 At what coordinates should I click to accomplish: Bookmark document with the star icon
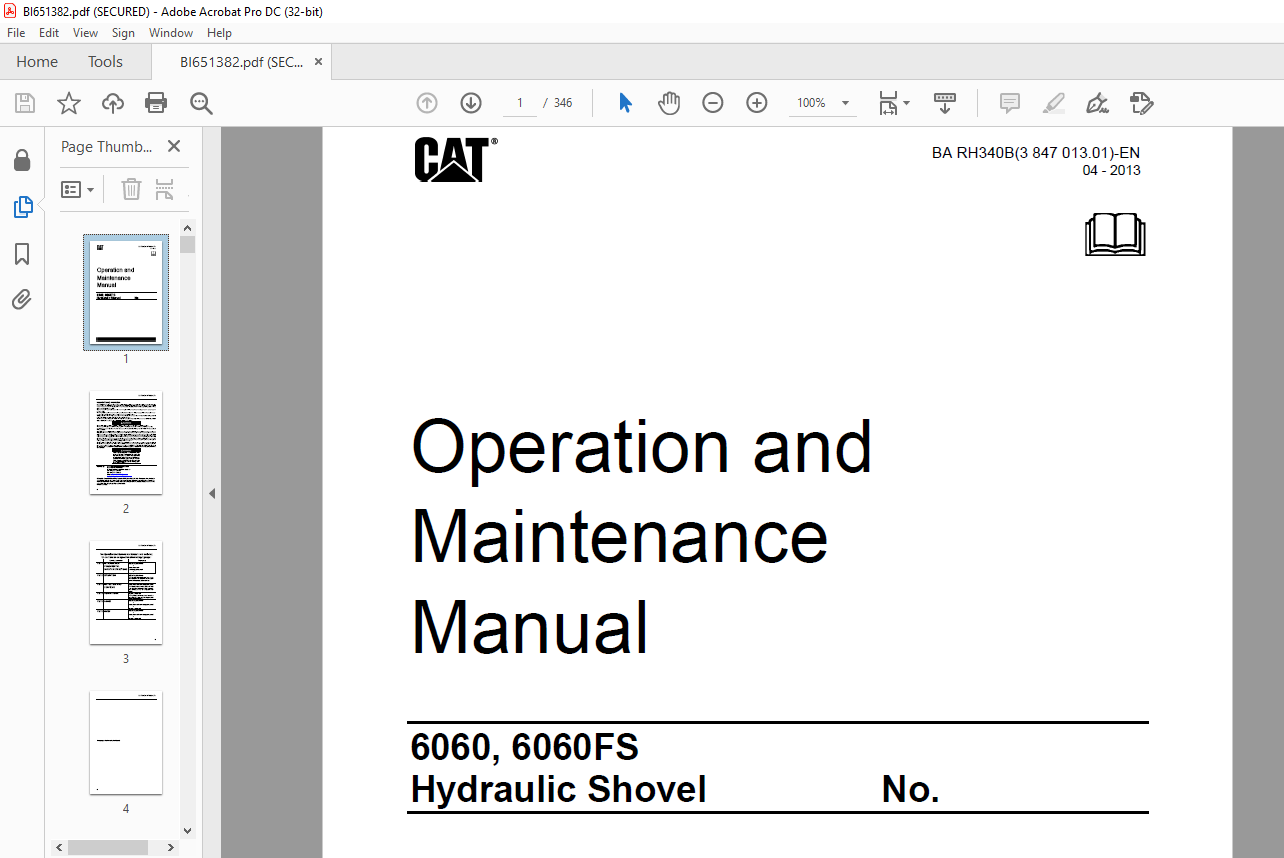pos(68,103)
